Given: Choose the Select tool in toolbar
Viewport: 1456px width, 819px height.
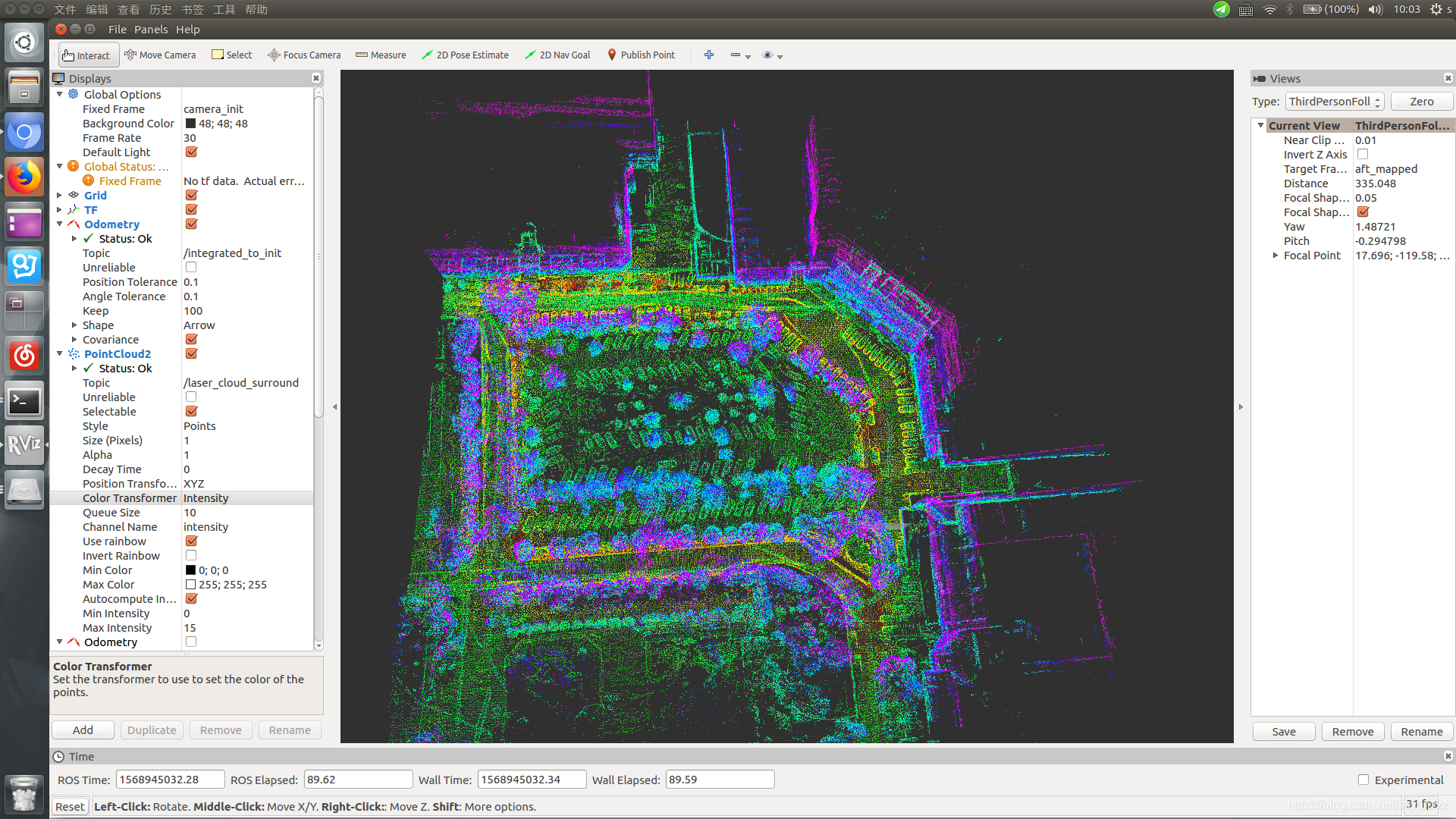Looking at the screenshot, I should [231, 55].
